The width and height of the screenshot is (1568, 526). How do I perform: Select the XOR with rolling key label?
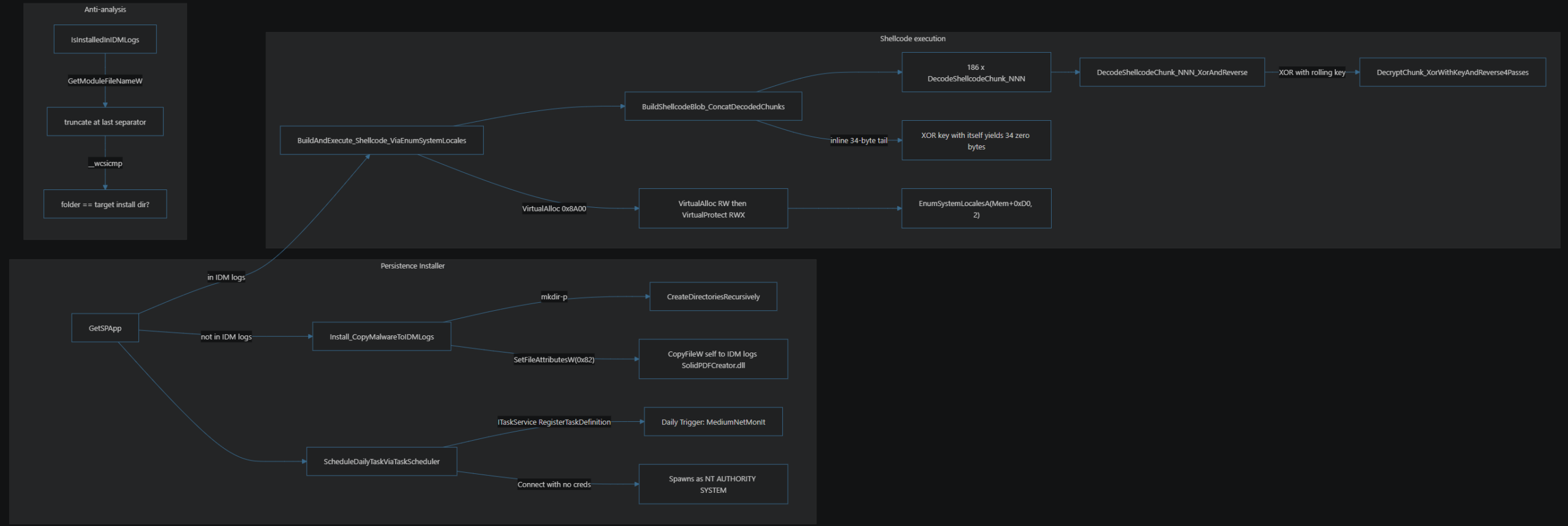pos(1312,72)
